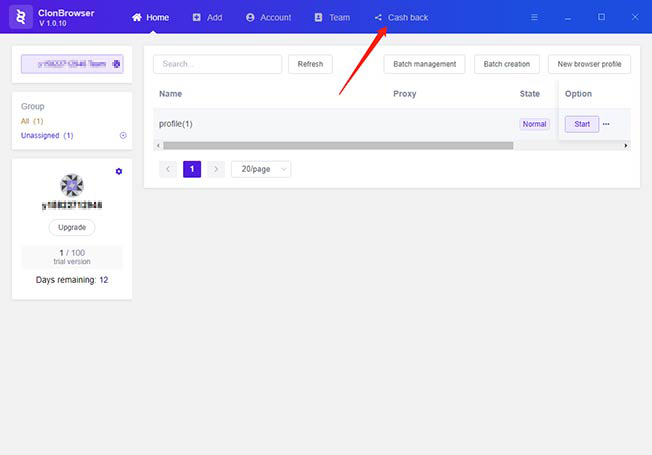Open Batch creation

pos(507,64)
